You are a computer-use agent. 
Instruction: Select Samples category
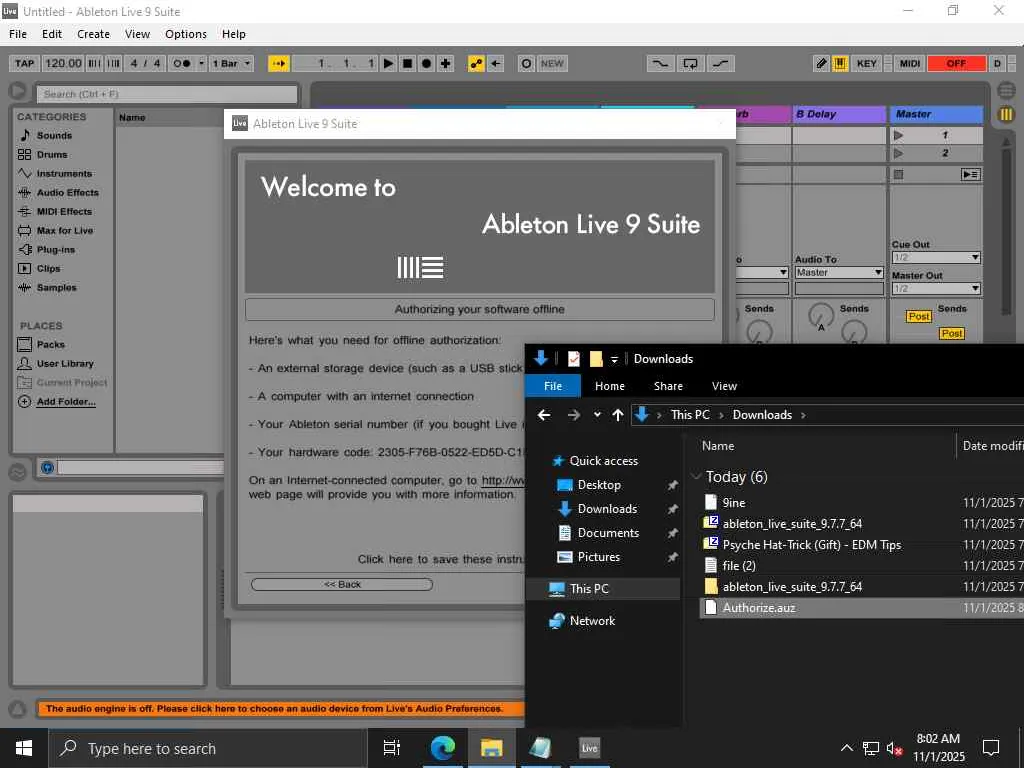pos(56,287)
